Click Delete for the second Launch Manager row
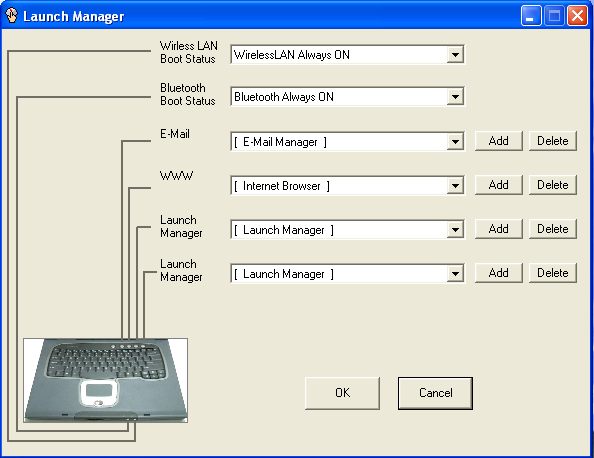 pyautogui.click(x=553, y=273)
